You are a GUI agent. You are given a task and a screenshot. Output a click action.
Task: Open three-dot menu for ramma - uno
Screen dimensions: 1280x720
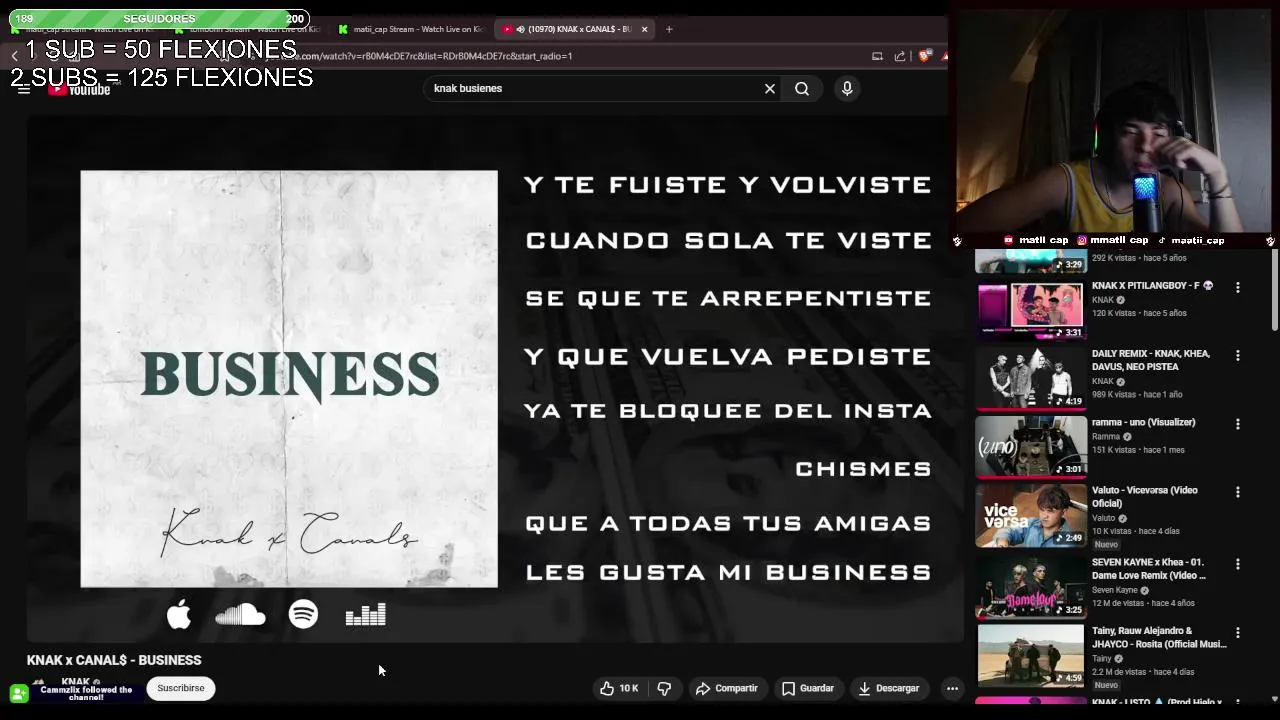tap(1238, 423)
